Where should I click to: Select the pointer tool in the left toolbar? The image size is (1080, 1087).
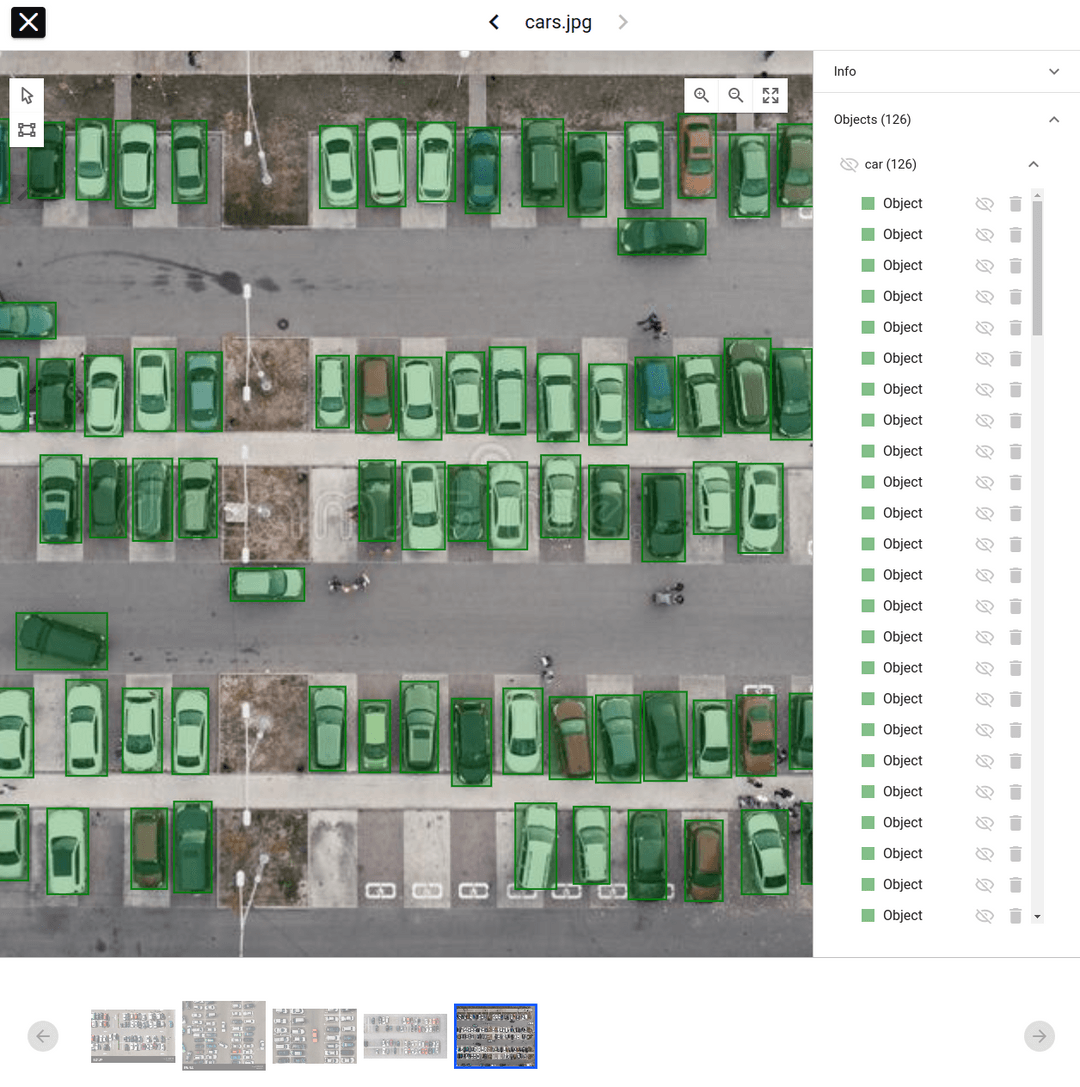[26, 96]
